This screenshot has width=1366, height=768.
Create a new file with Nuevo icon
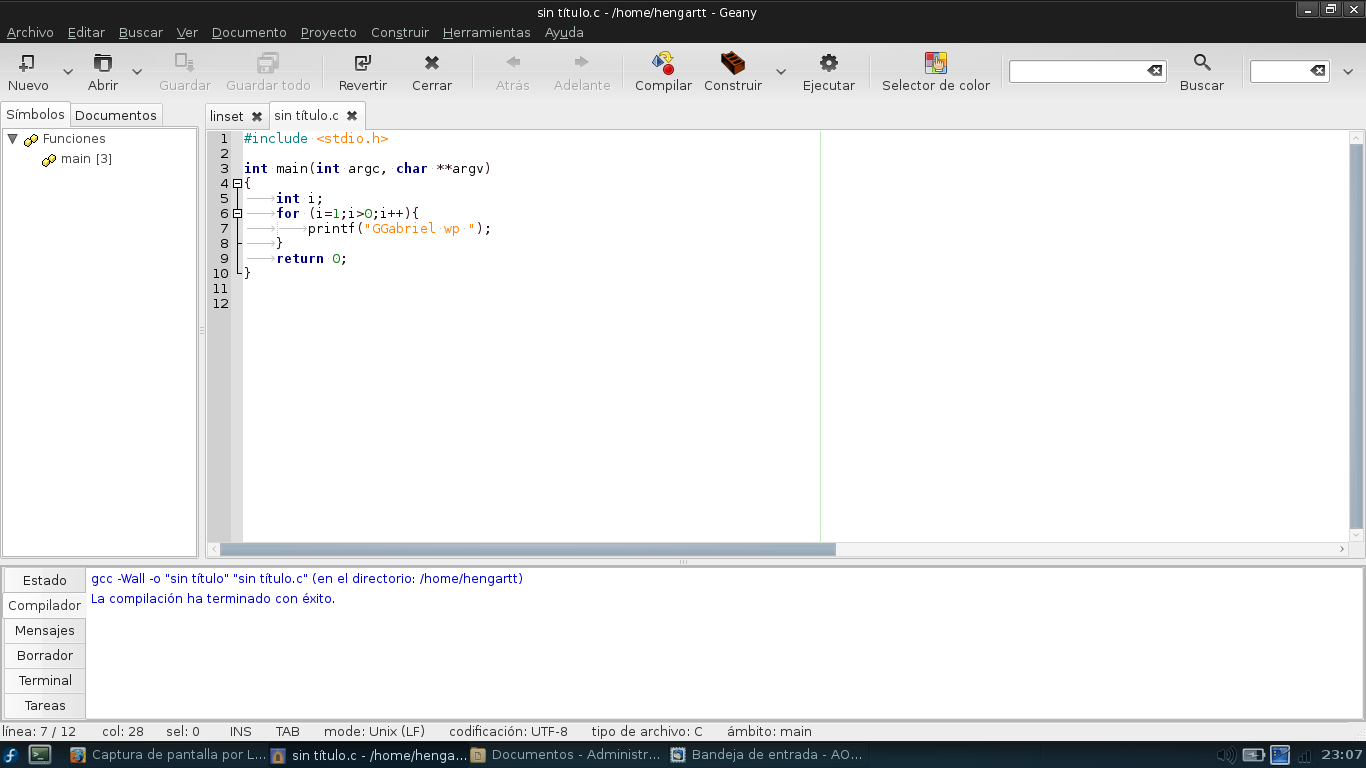27,63
